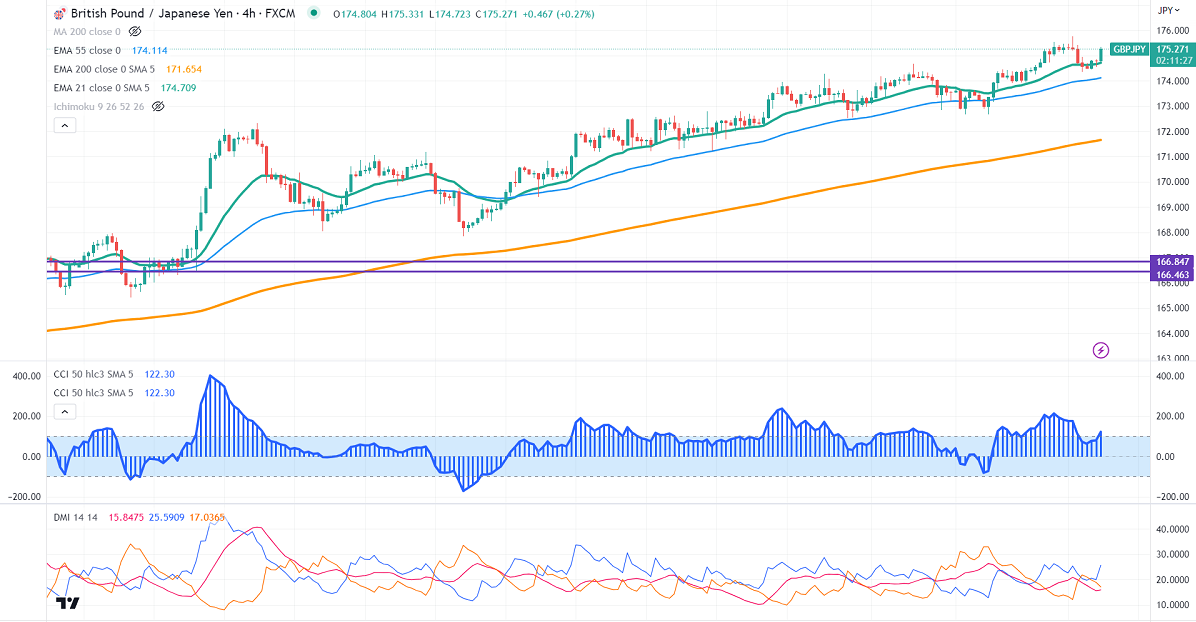Click the current price 175.271 axis label
This screenshot has width=1196, height=622.
(1172, 49)
